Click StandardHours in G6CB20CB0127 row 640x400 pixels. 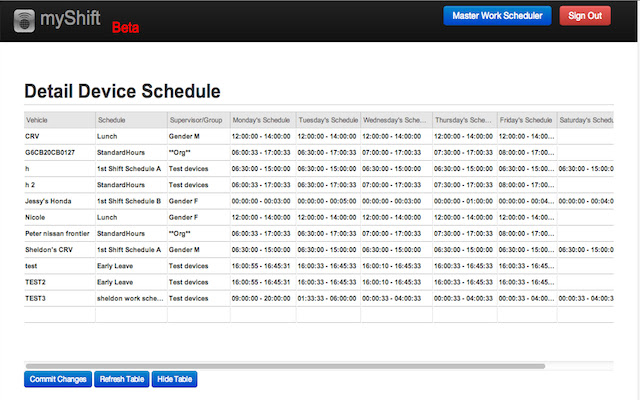tap(131, 152)
